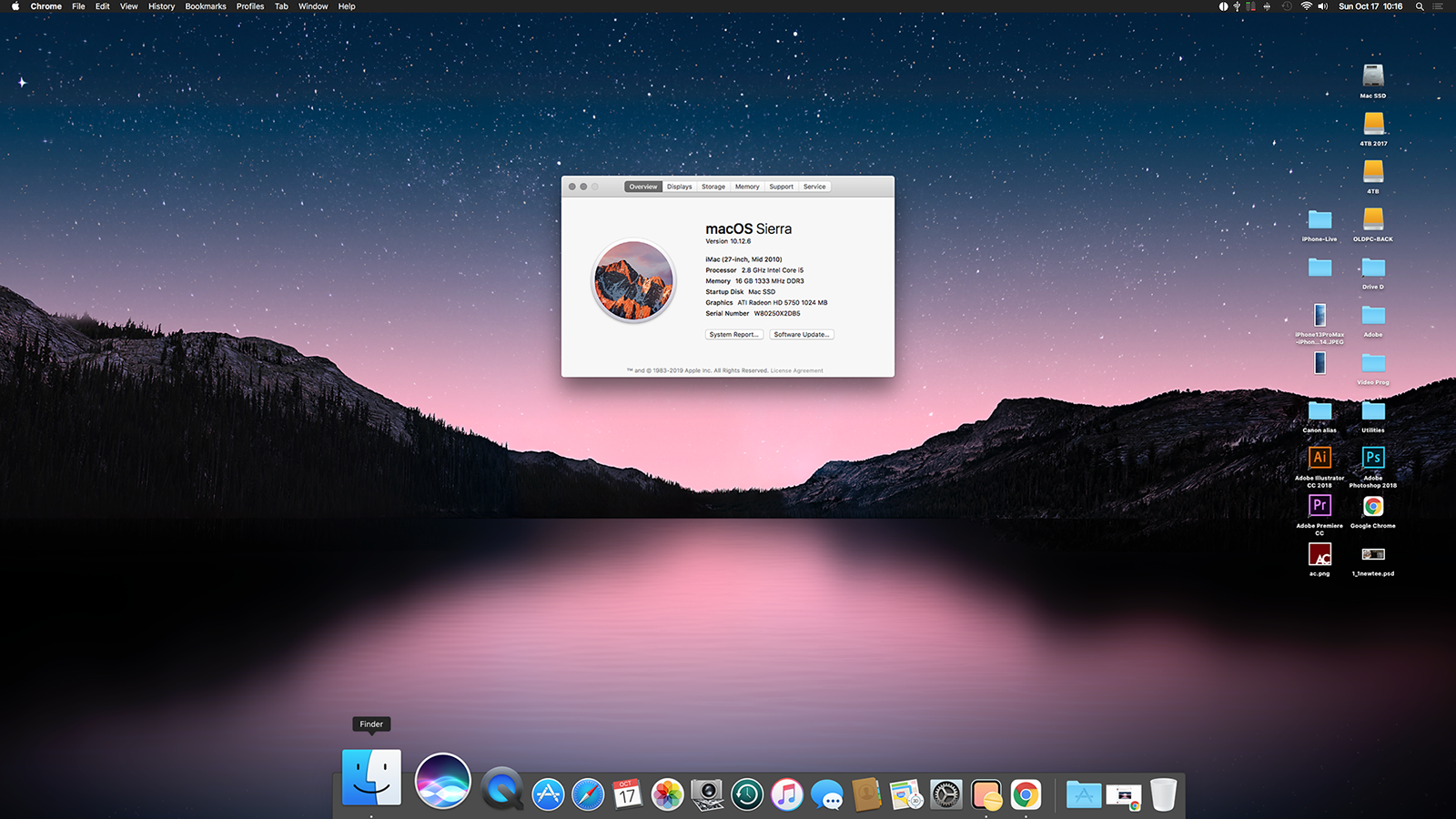Screen dimensions: 1456x819
Task: Switch to the Displays tab
Action: point(680,187)
